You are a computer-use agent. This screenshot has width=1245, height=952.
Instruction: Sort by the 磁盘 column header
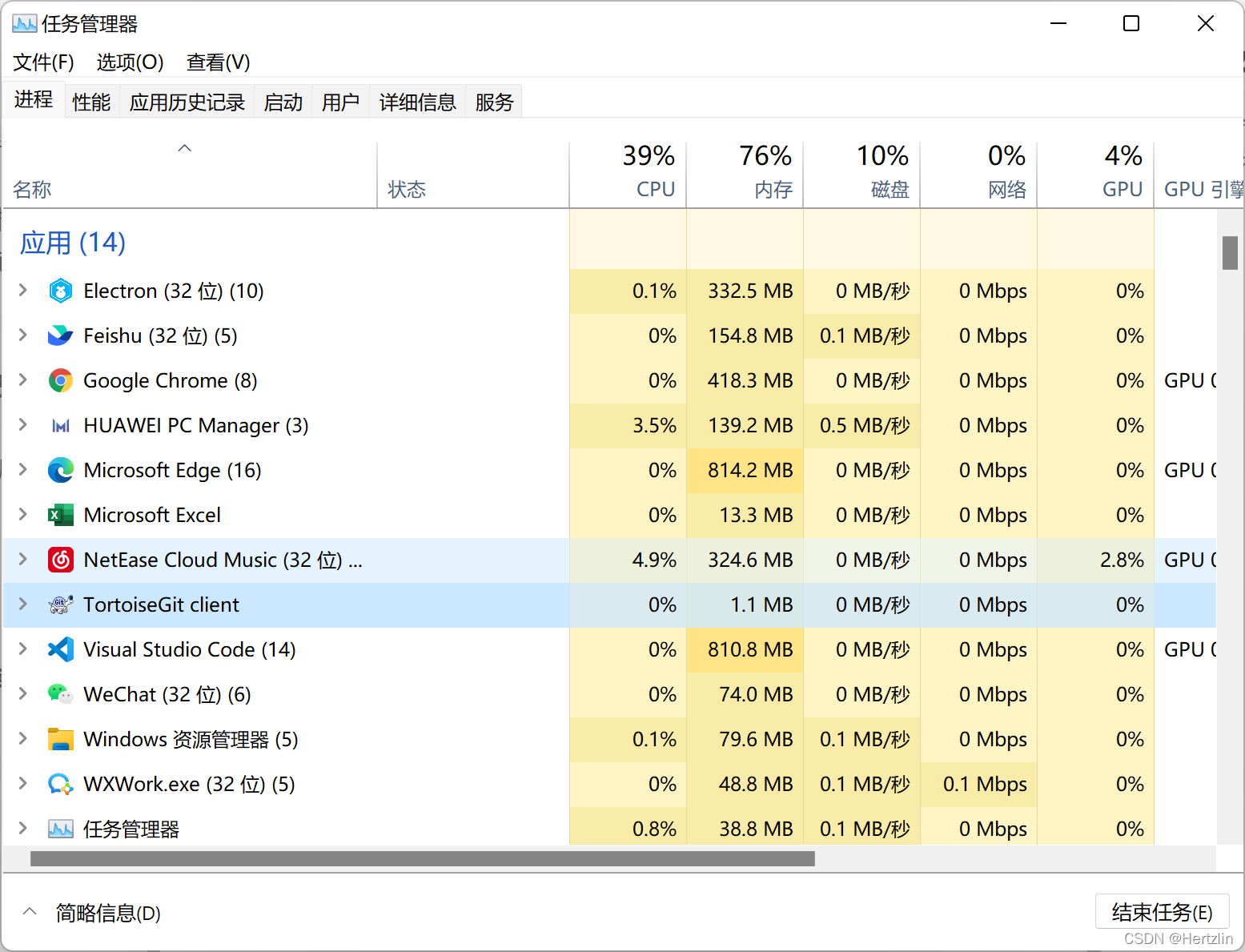tap(862, 175)
